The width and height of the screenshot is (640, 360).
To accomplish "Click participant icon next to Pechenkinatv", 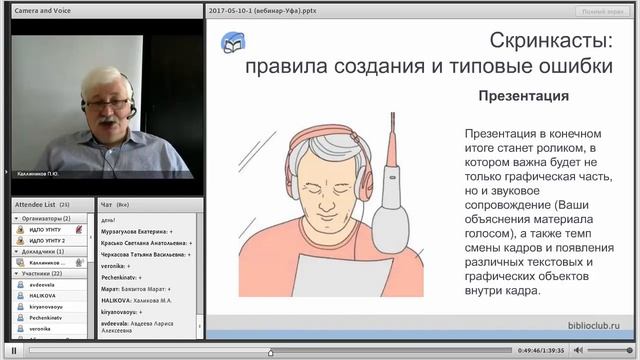I will pos(20,318).
